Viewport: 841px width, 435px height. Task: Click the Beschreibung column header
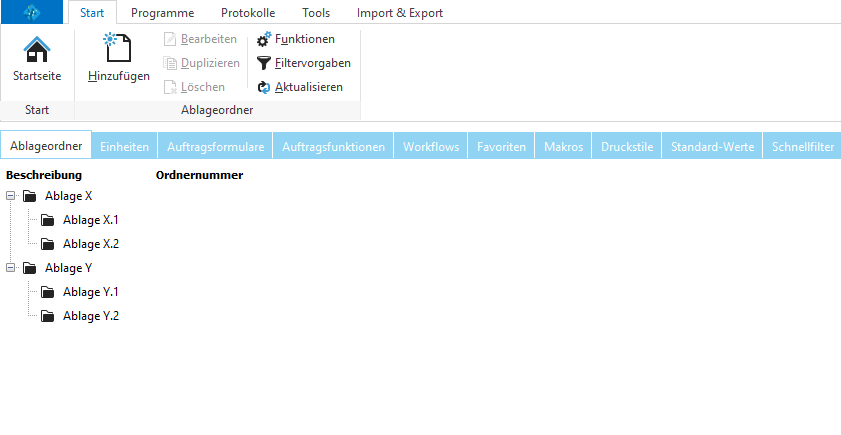[x=44, y=176]
